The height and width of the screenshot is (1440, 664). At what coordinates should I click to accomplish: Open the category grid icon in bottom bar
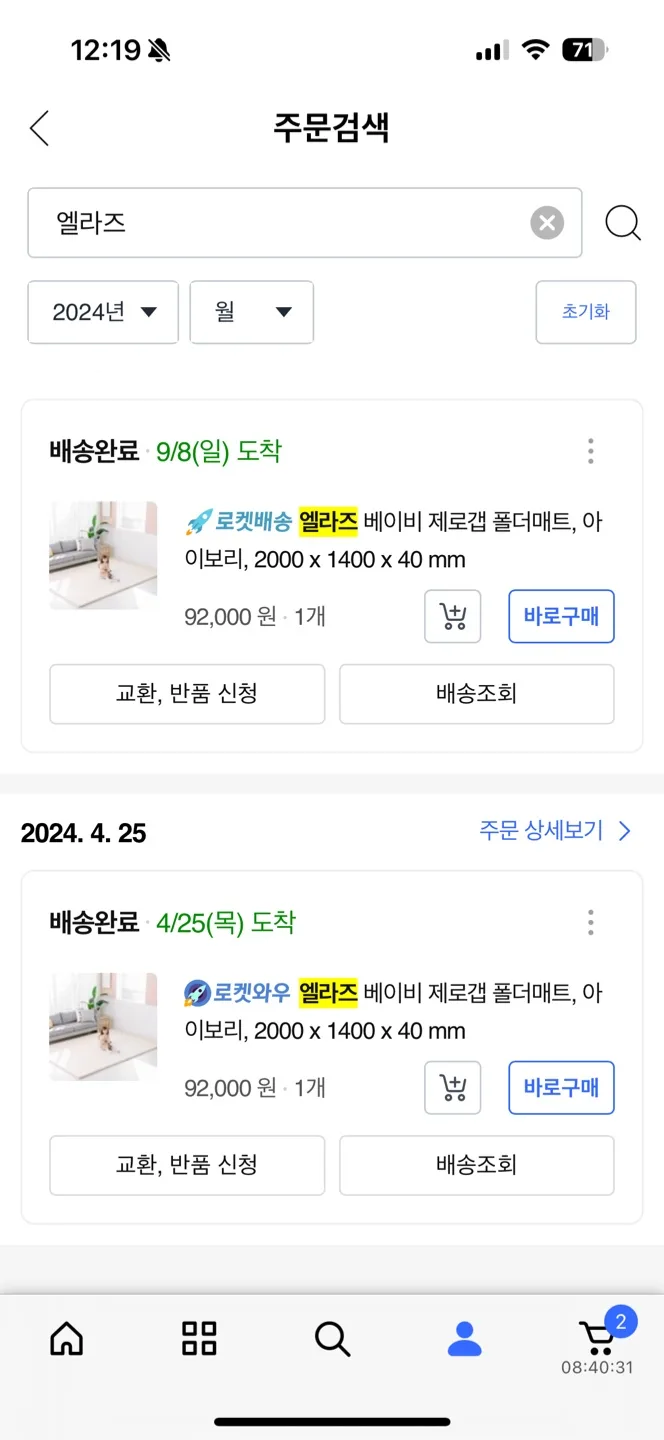(199, 1339)
